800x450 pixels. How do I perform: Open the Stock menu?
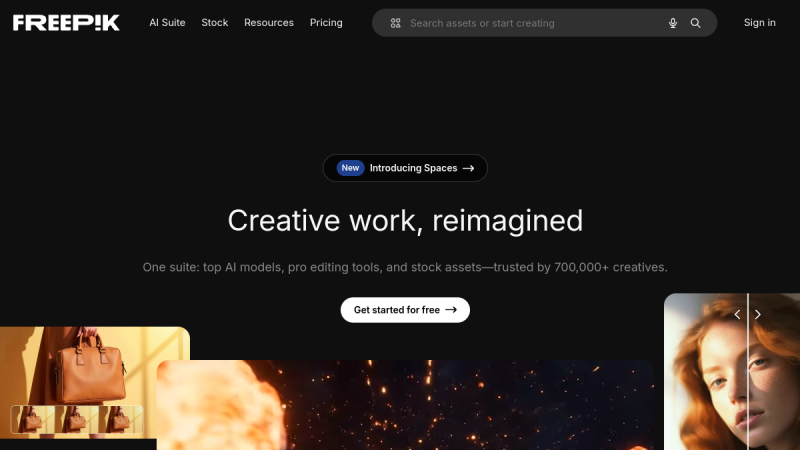coord(215,22)
